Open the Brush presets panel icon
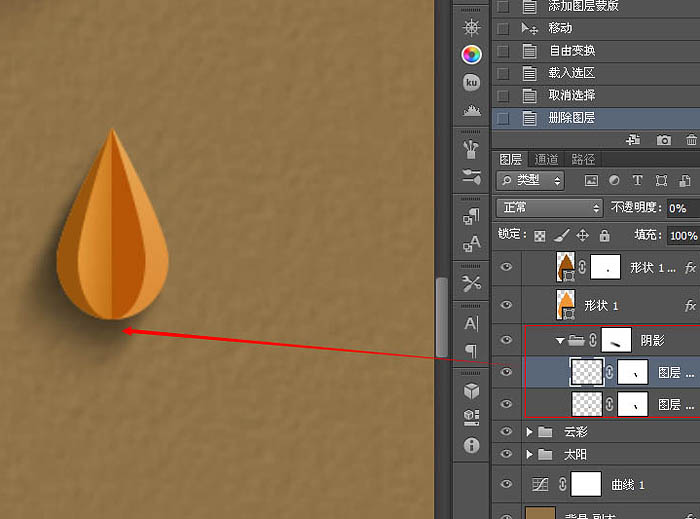This screenshot has height=519, width=700. [471, 149]
